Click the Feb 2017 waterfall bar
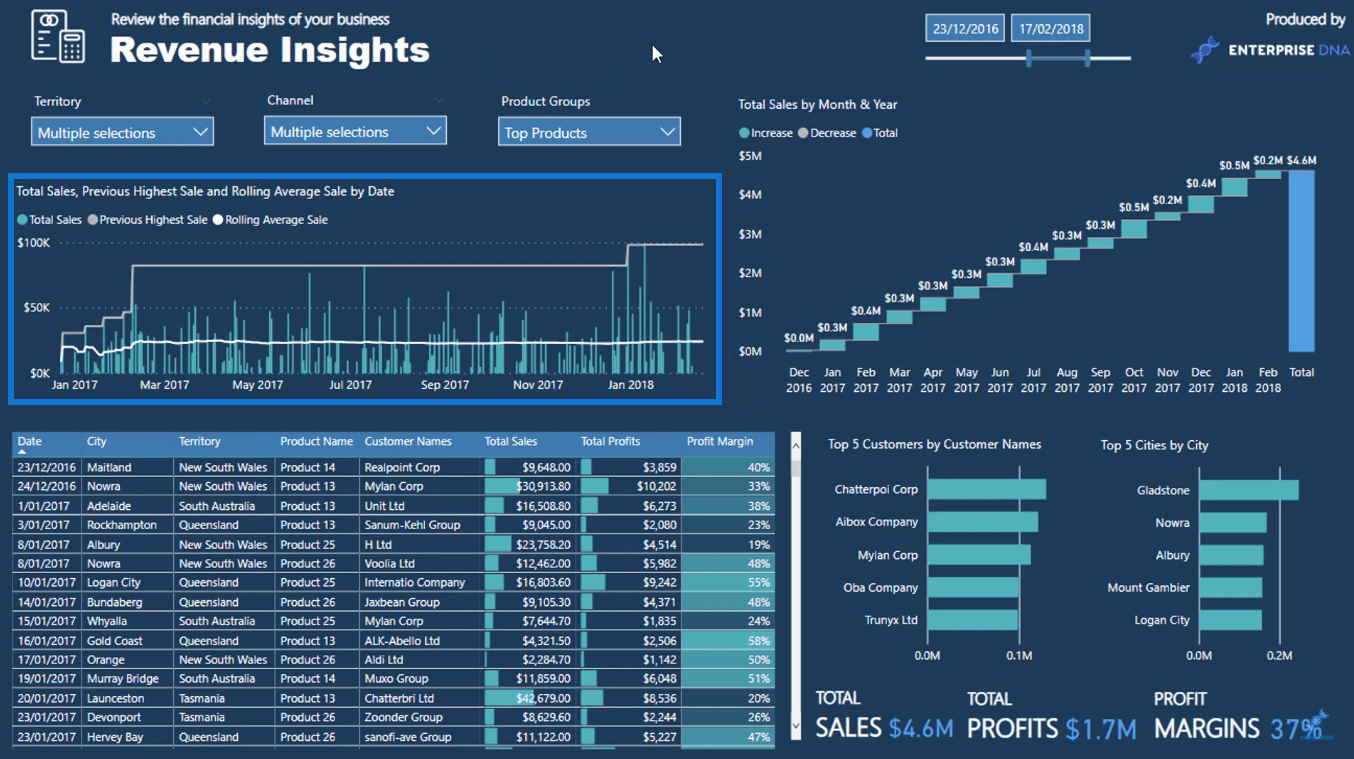The image size is (1354, 759). pyautogui.click(x=866, y=332)
